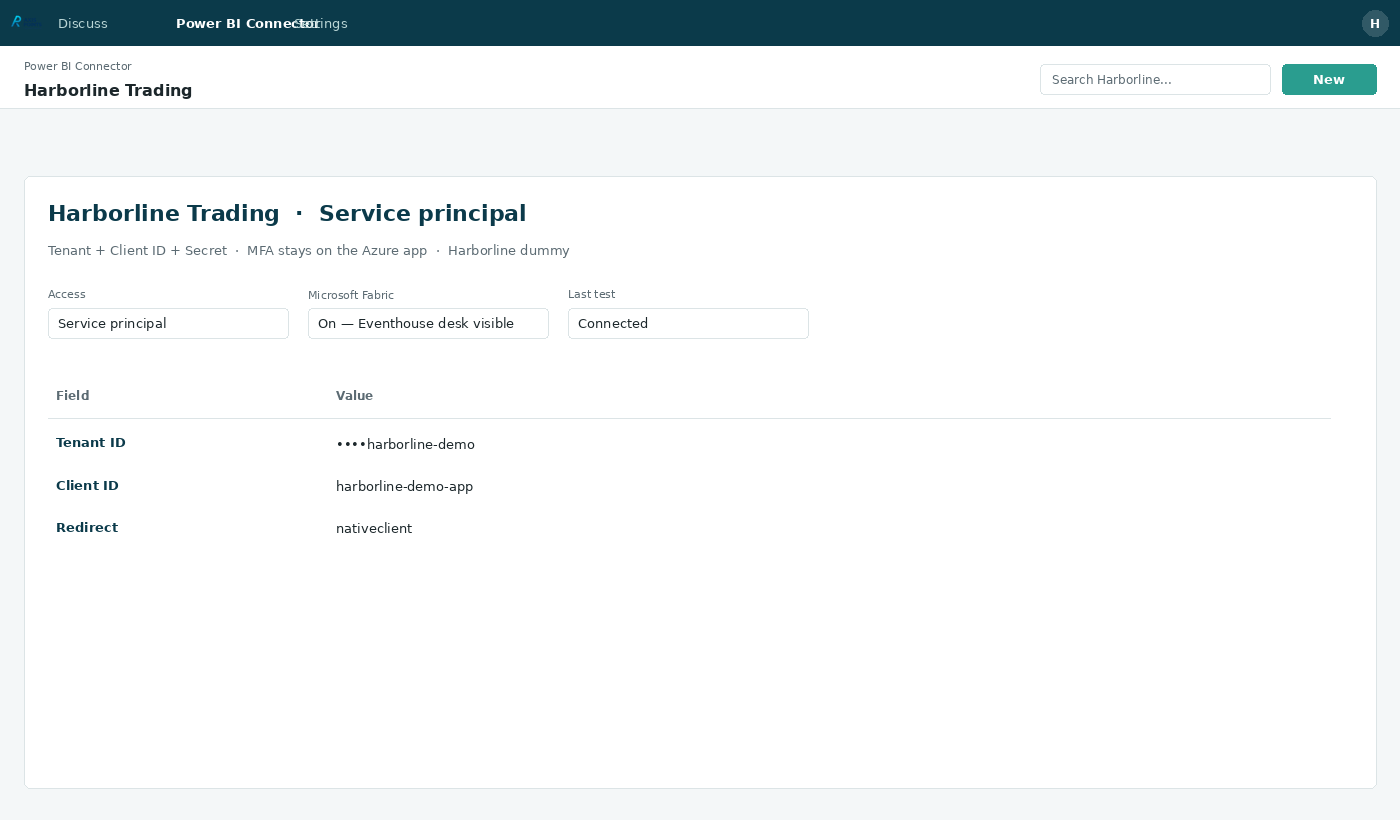Focus the Search Harborline field
This screenshot has height=820, width=1400.
pos(1155,80)
